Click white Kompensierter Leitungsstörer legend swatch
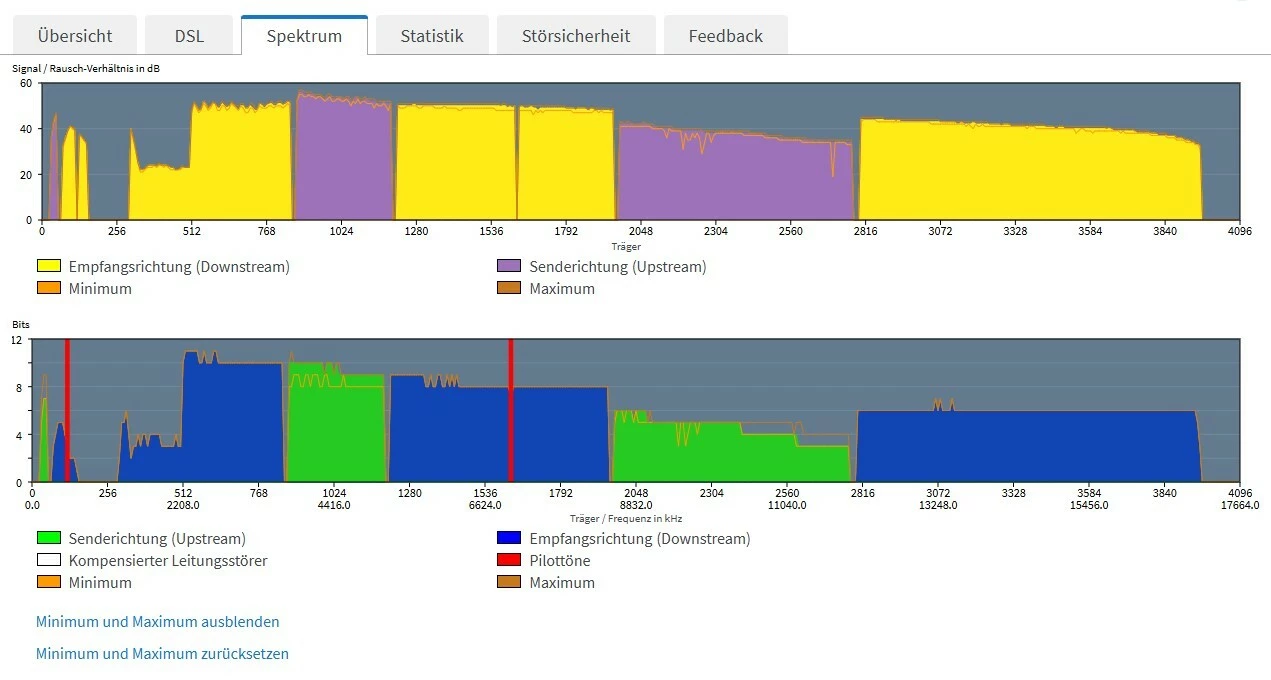The width and height of the screenshot is (1271, 680). point(48,561)
